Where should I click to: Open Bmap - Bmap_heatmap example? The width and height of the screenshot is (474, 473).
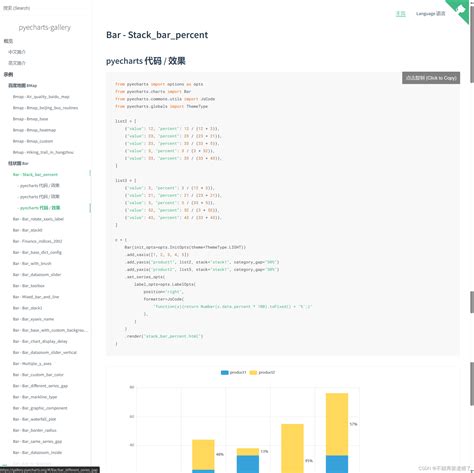34,130
